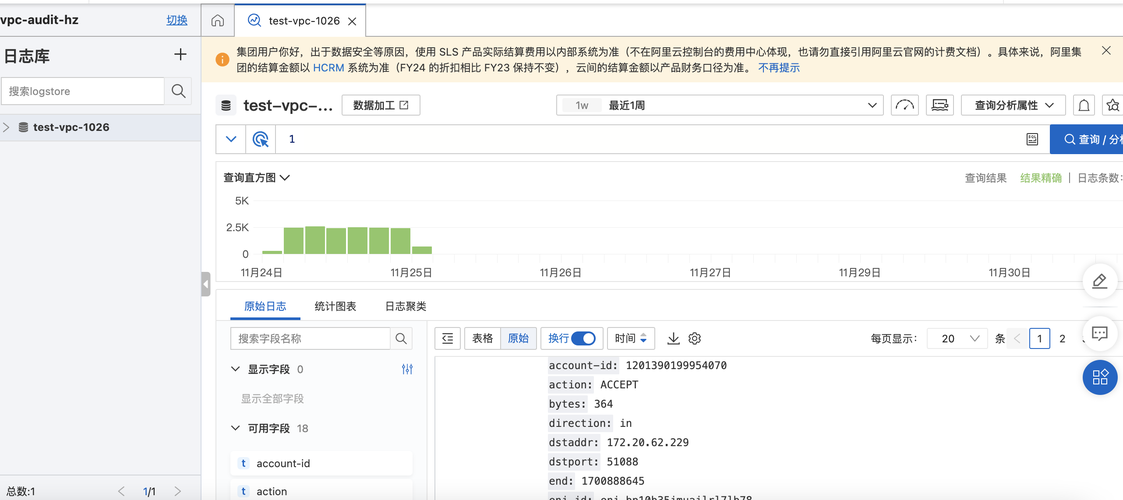Open the blue apps grid floating button
This screenshot has width=1123, height=500.
click(1100, 377)
